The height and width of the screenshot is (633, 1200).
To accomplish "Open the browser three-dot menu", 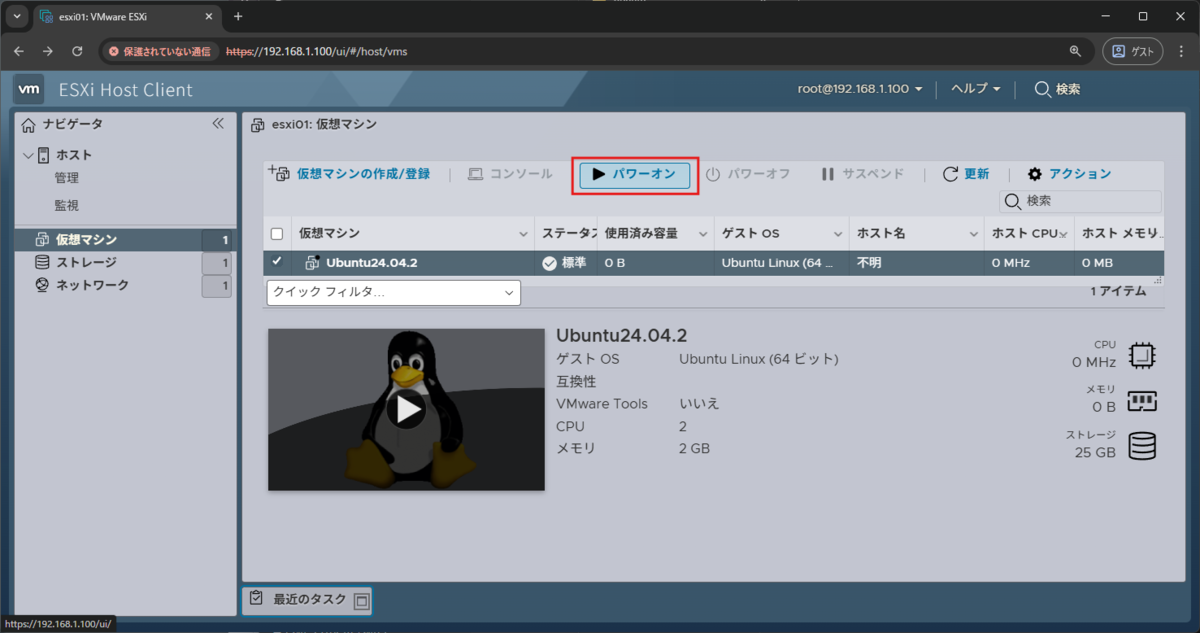I will 1182,51.
